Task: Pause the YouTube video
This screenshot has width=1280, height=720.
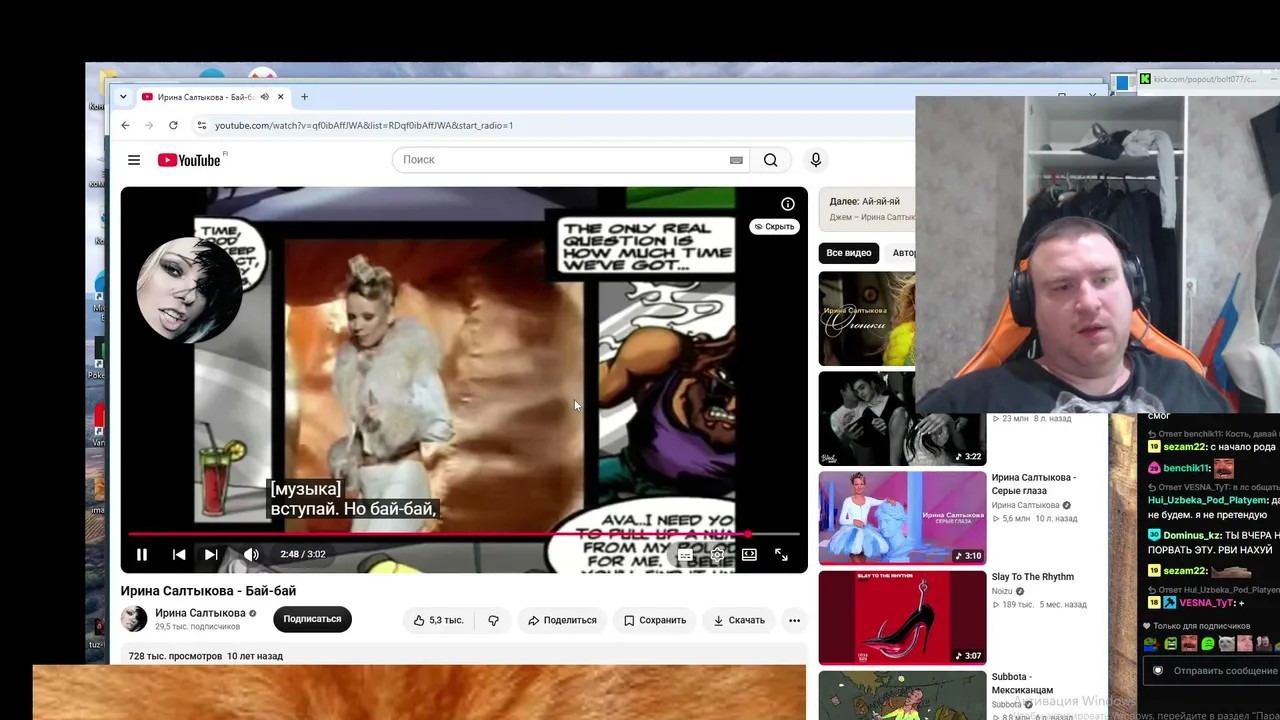Action: pyautogui.click(x=142, y=554)
